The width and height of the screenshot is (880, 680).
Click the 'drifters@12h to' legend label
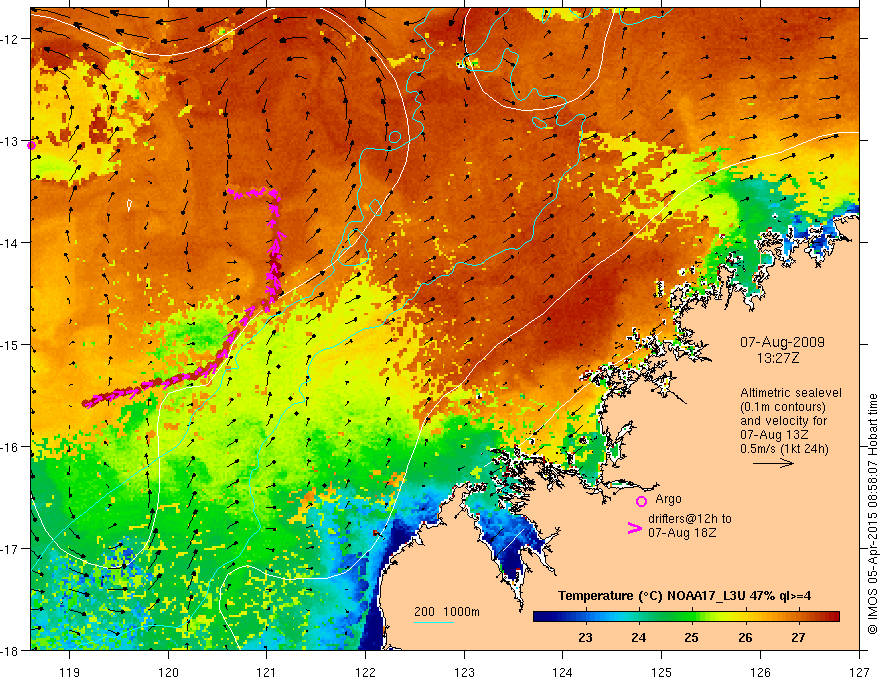click(690, 519)
